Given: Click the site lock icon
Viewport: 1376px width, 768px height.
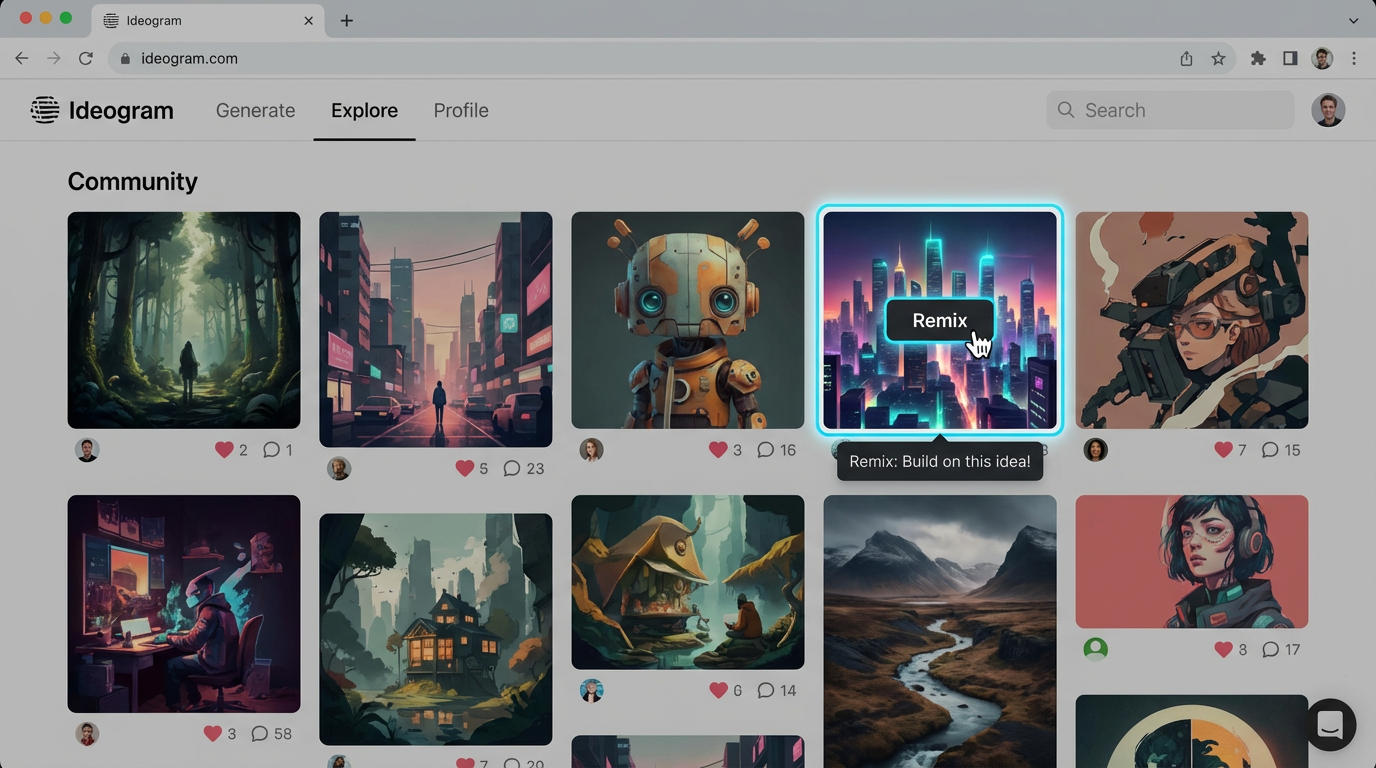Looking at the screenshot, I should pyautogui.click(x=125, y=59).
